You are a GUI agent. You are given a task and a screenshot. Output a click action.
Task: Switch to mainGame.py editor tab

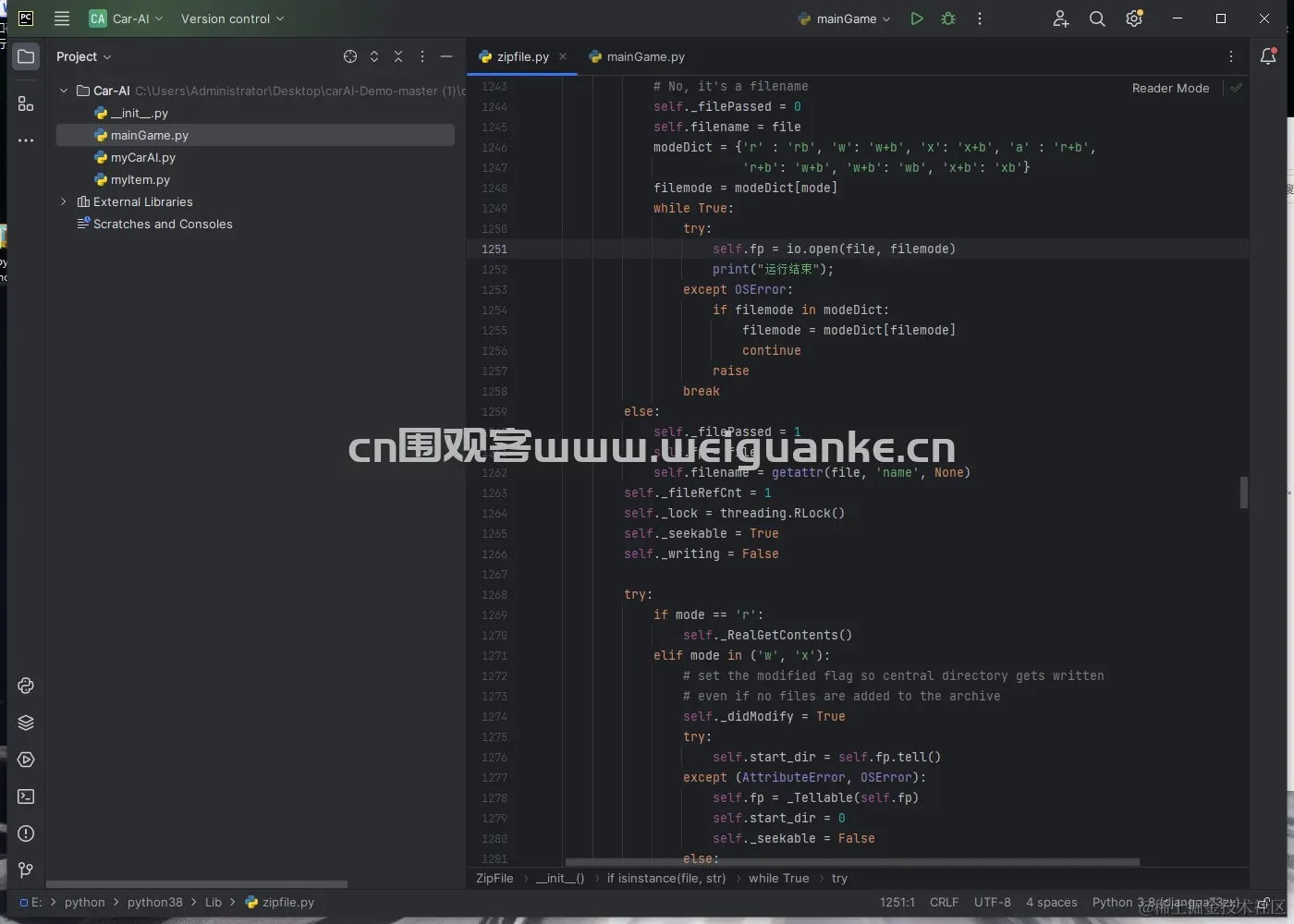pos(637,56)
